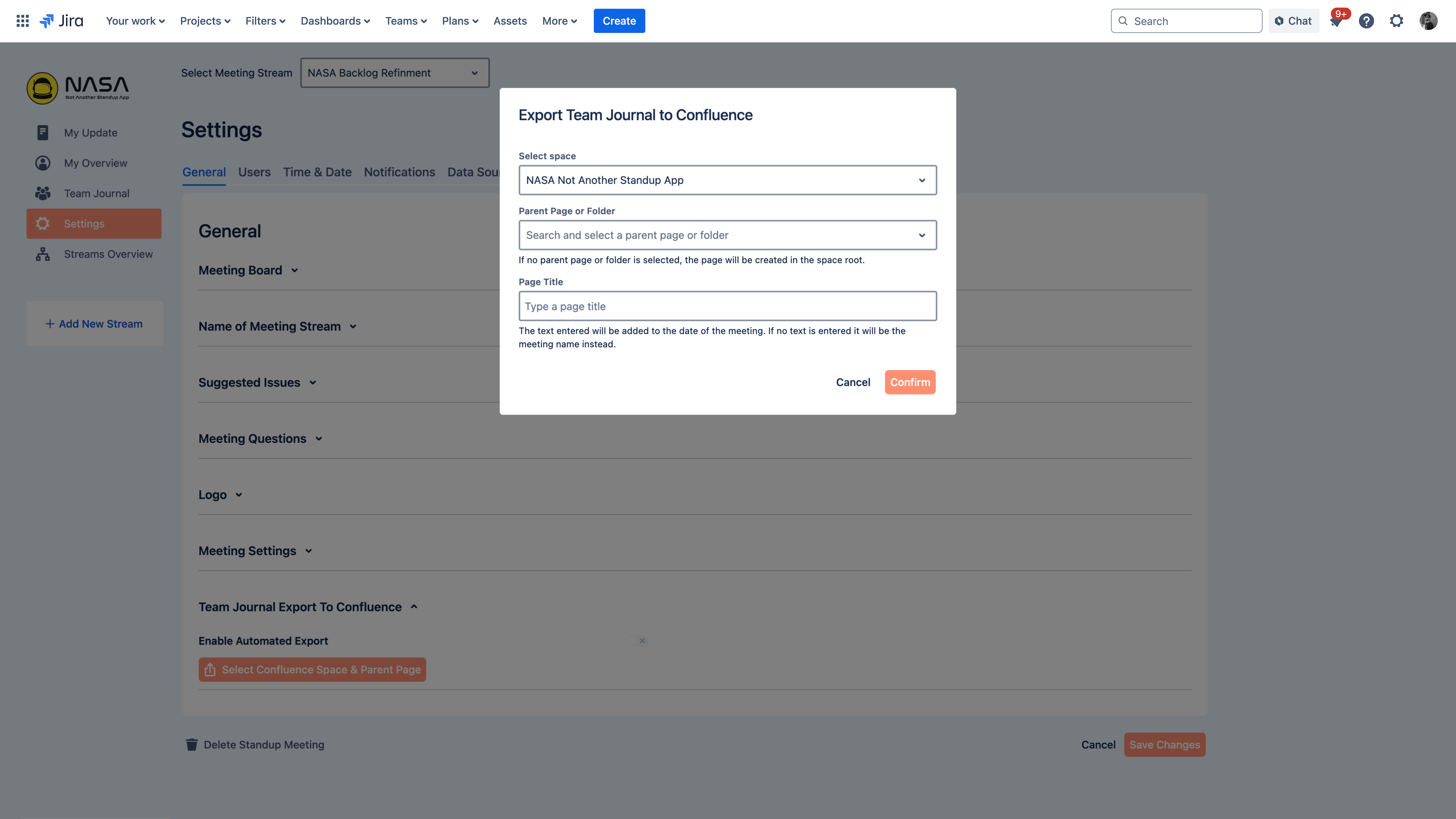Open Team Journal in sidebar
1456x819 pixels.
tap(94, 193)
